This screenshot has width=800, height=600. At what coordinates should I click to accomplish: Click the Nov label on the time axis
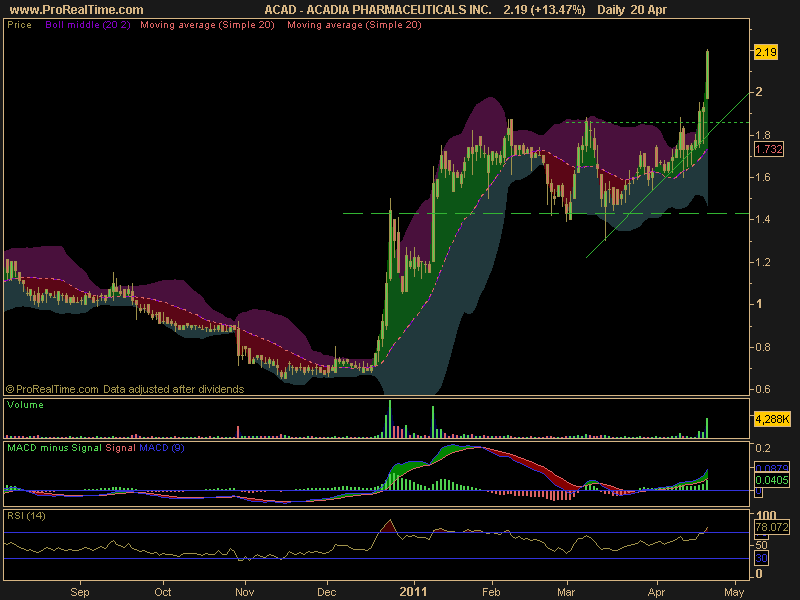244,592
